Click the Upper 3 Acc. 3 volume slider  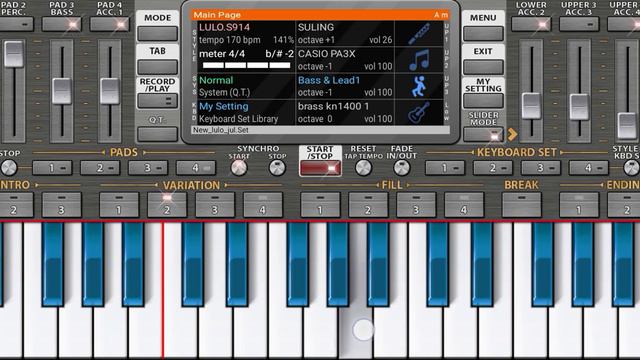[x=579, y=106]
